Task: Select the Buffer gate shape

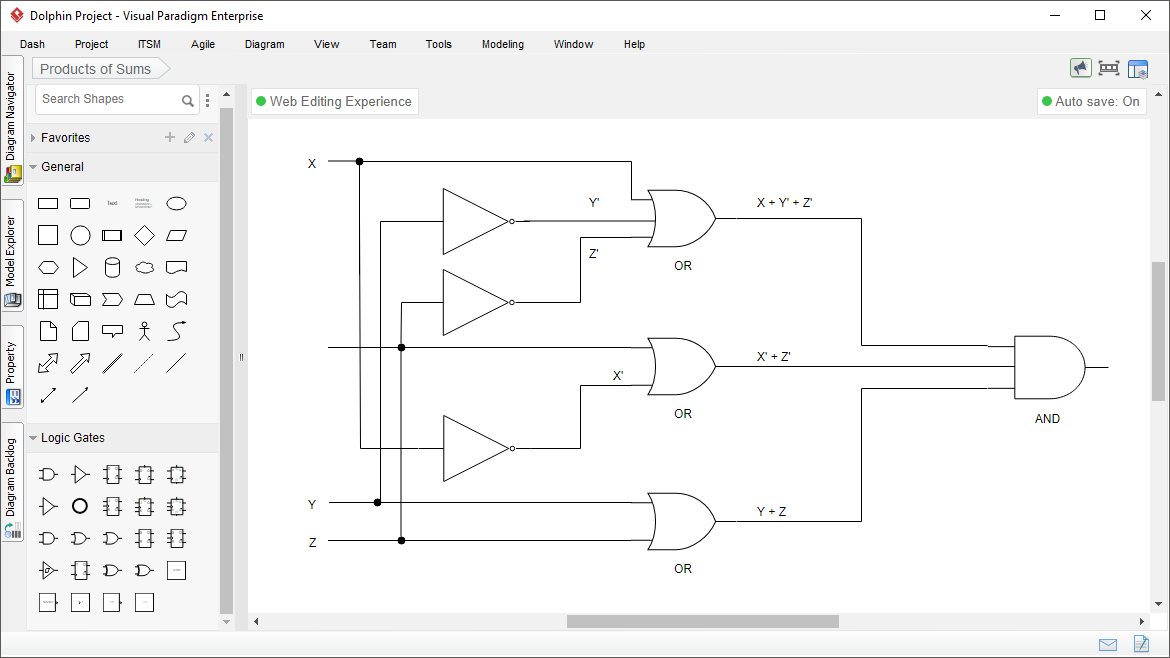Action: [80, 474]
